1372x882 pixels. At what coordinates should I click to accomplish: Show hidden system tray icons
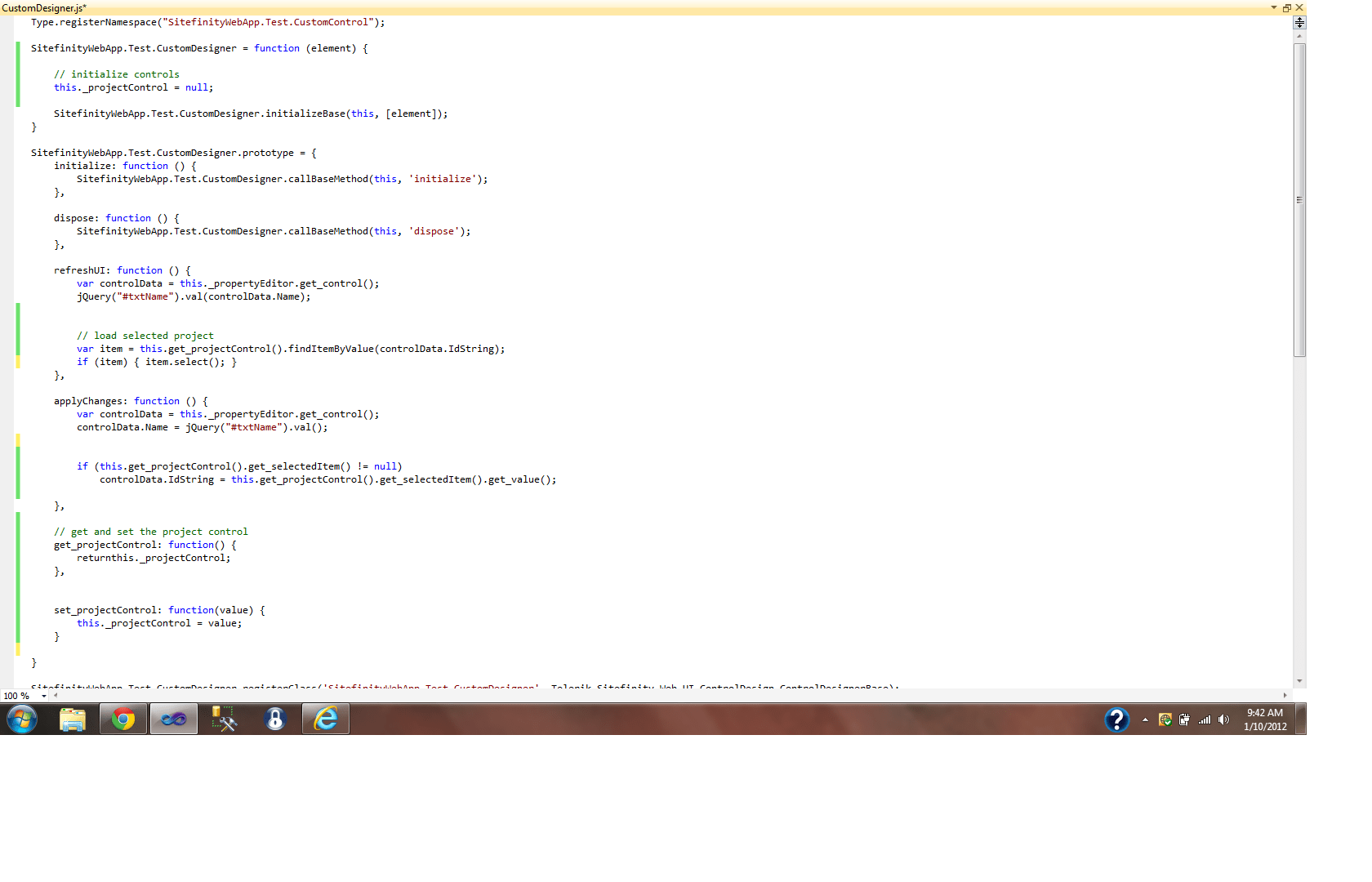(x=1145, y=719)
